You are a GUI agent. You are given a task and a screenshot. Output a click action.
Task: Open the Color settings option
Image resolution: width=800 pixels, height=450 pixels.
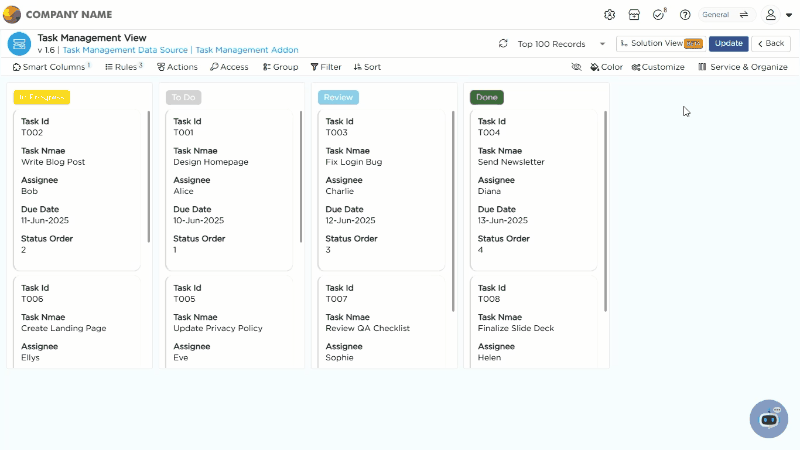coord(606,67)
